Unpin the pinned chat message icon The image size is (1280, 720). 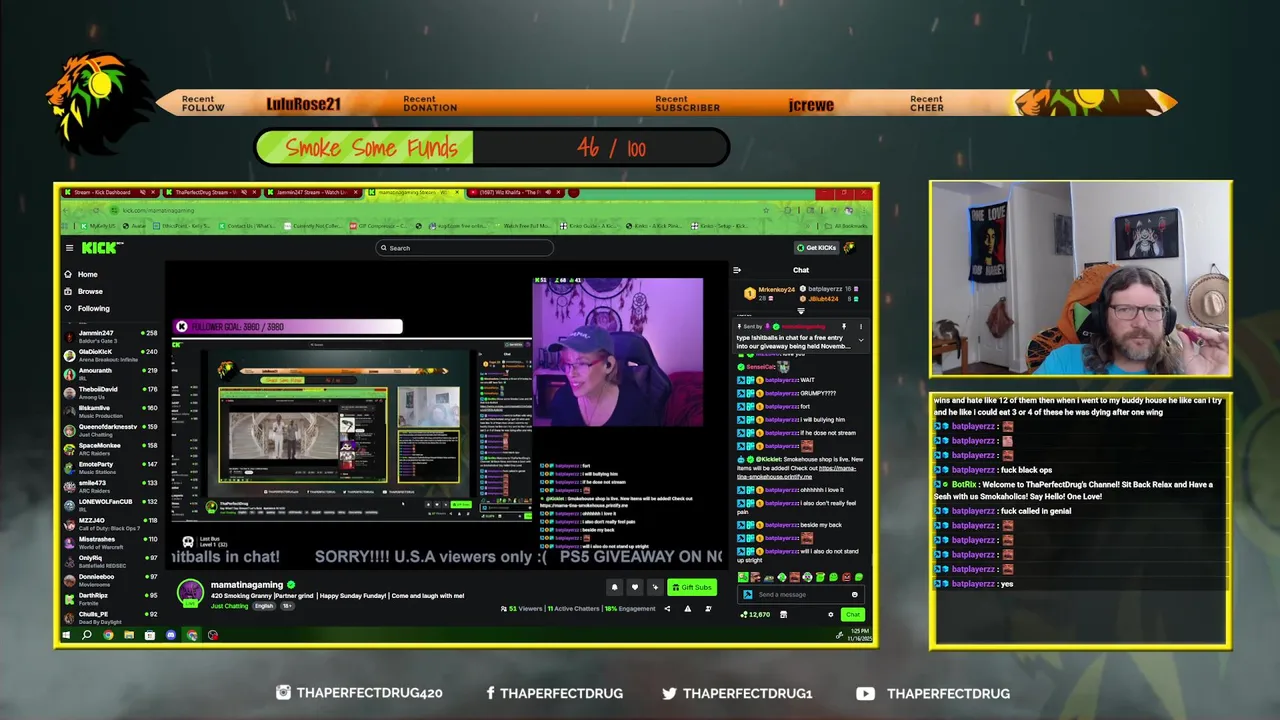click(x=843, y=326)
